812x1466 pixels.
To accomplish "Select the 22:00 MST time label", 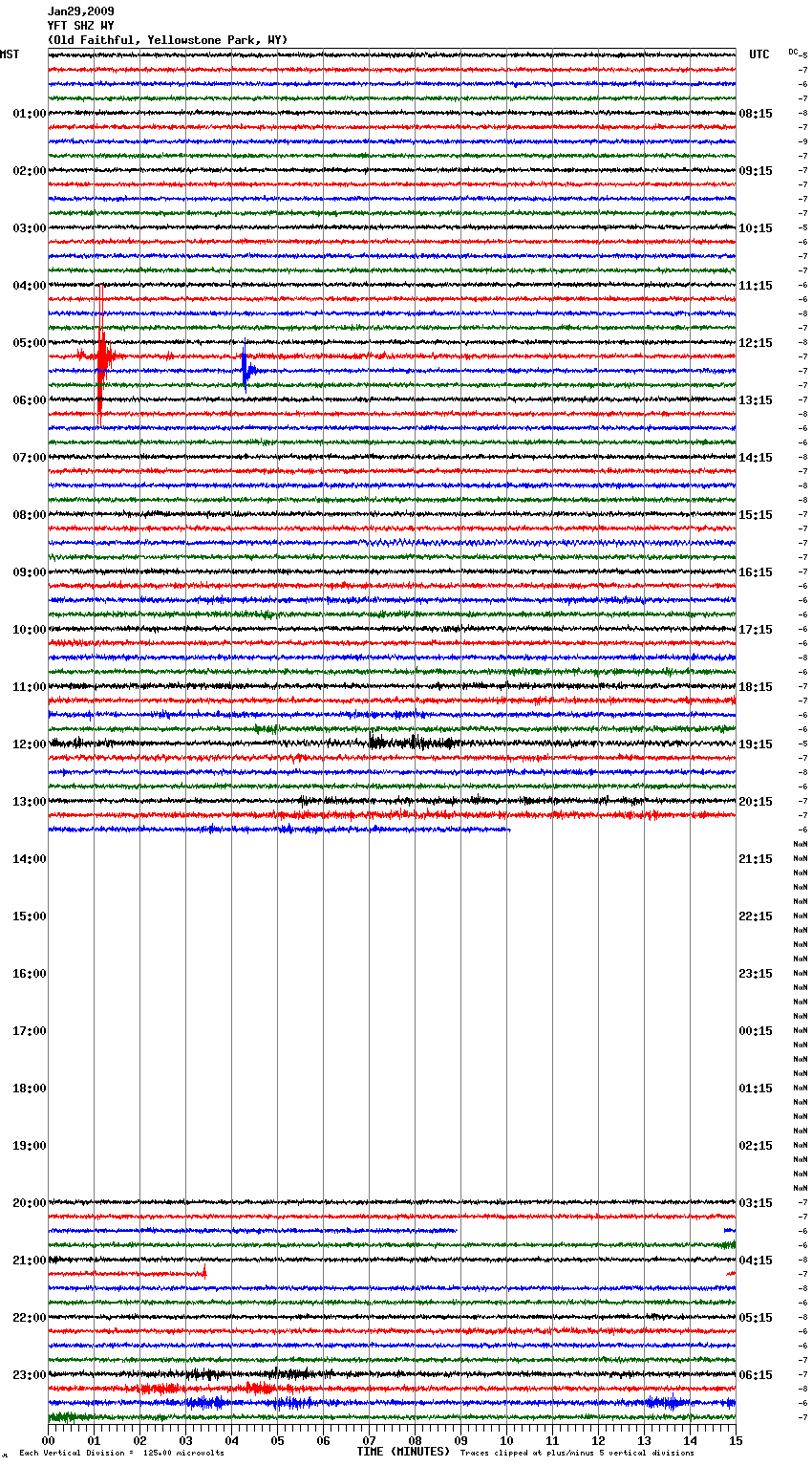I will click(30, 1318).
